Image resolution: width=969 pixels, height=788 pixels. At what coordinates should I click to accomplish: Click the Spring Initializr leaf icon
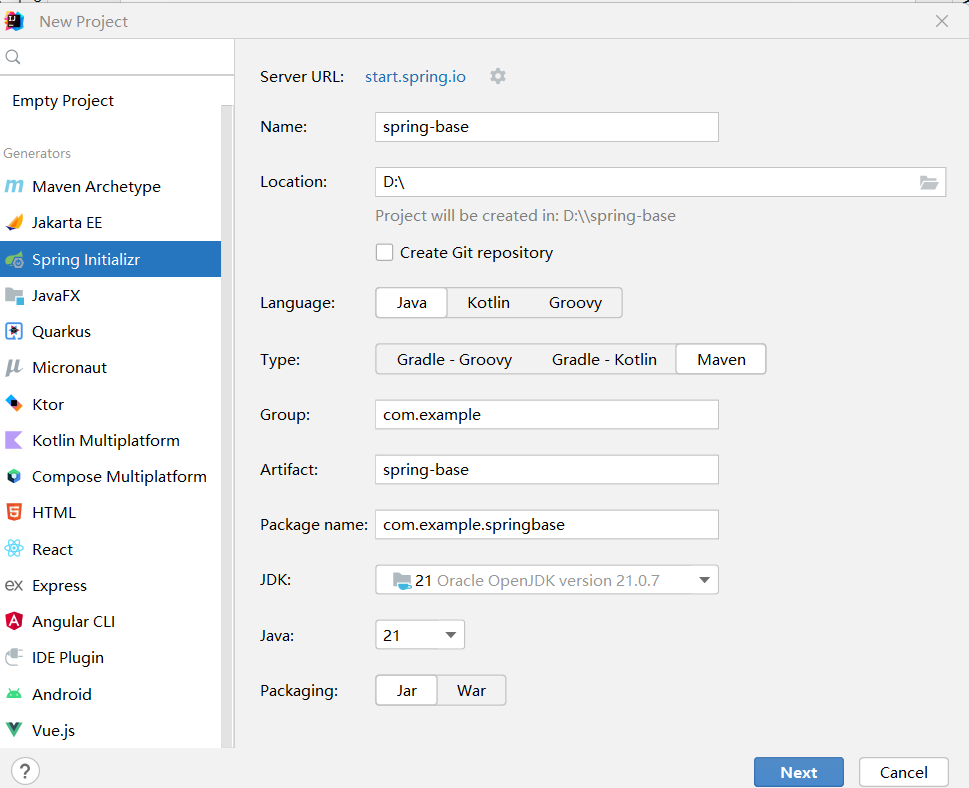click(14, 260)
